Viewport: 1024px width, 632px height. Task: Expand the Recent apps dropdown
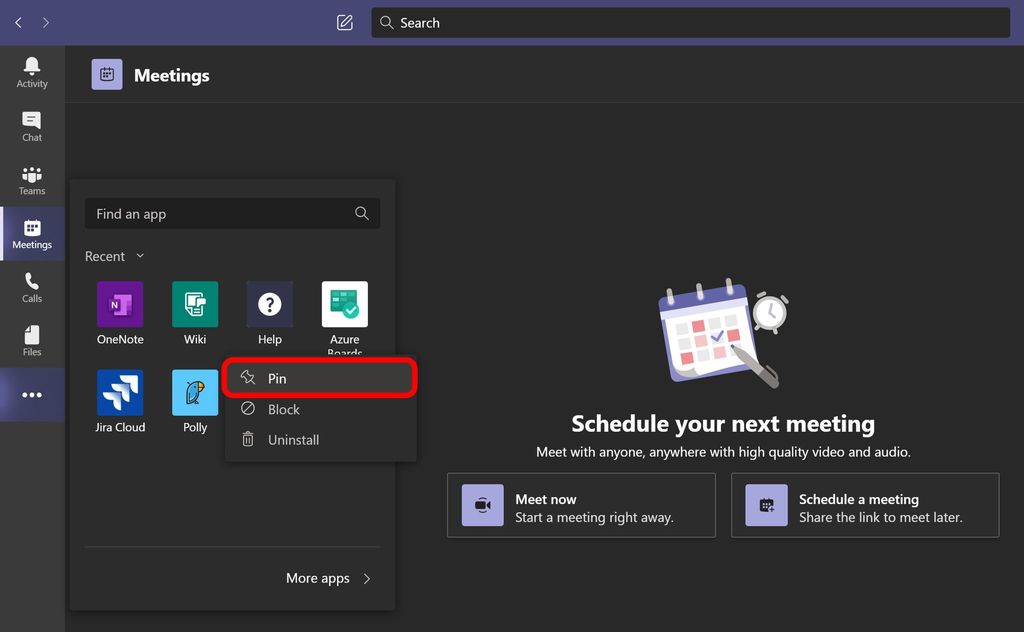pyautogui.click(x=114, y=256)
